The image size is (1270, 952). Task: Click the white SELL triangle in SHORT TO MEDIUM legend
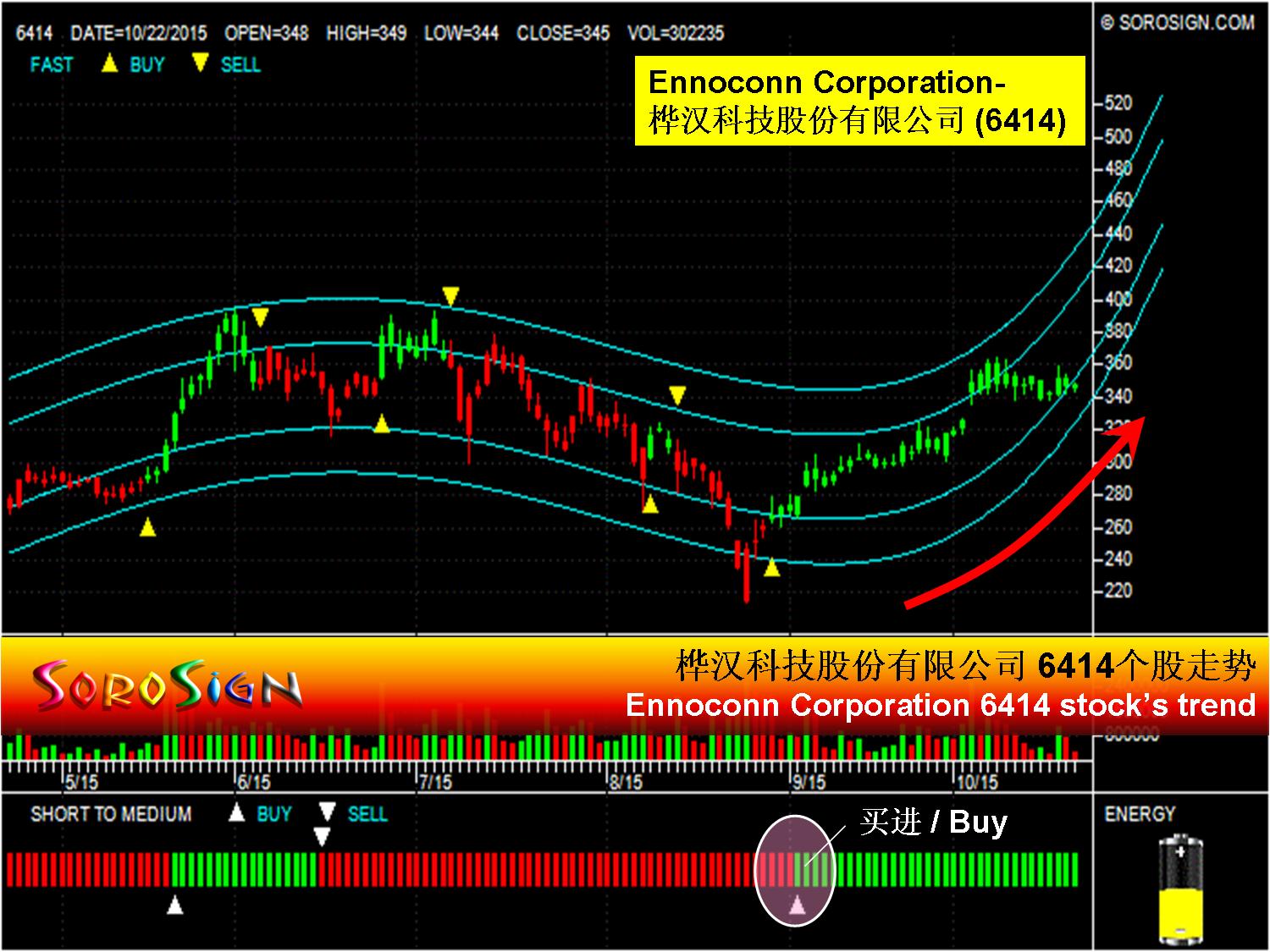(327, 813)
